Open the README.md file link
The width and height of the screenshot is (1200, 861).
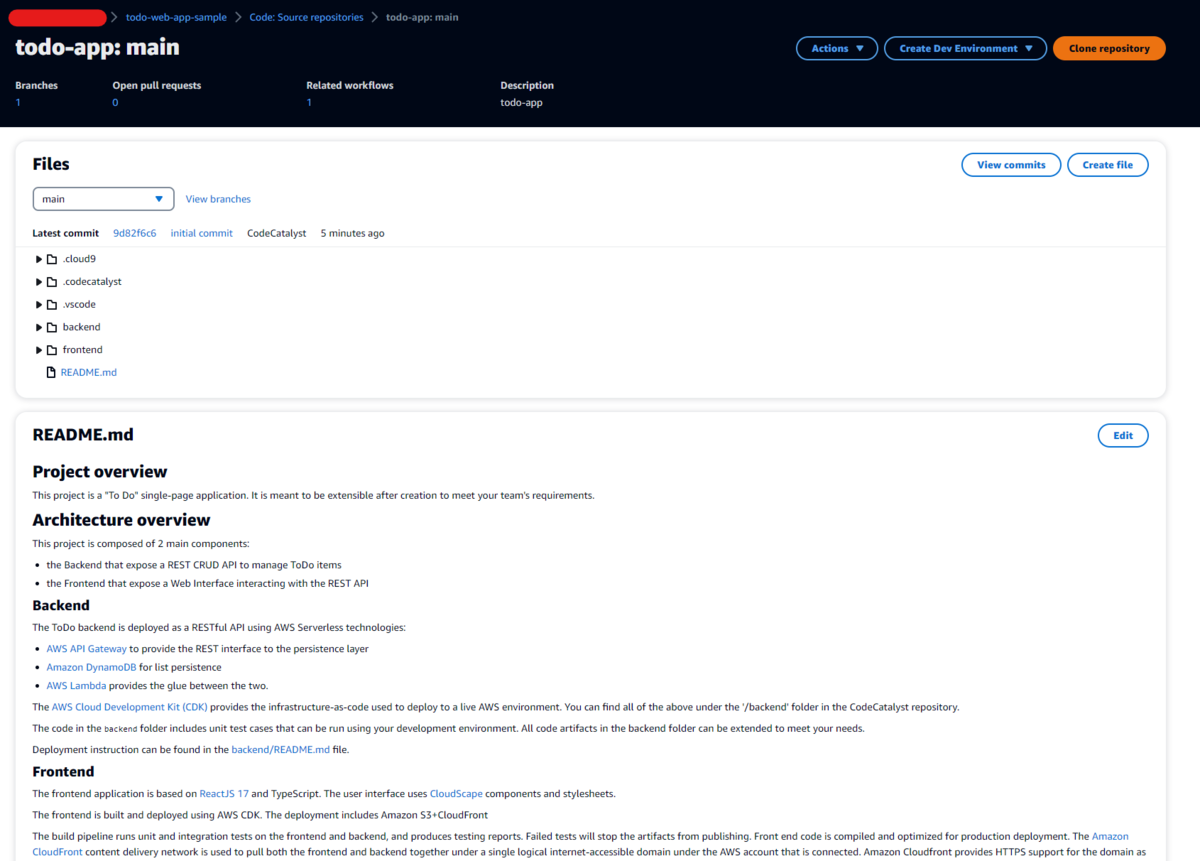coord(89,373)
